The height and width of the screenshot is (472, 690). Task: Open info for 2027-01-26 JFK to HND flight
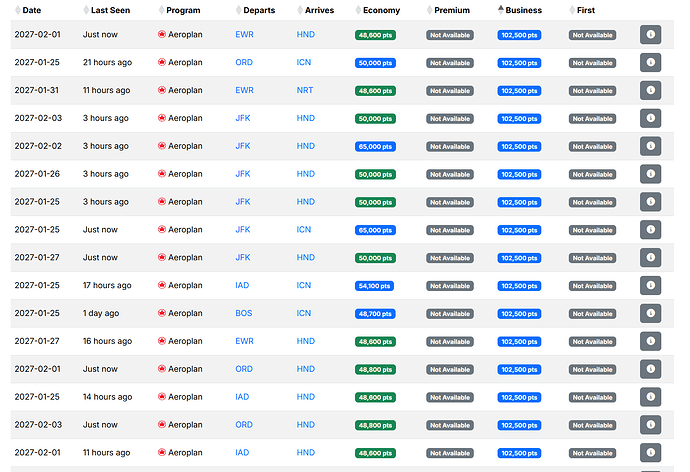[650, 174]
